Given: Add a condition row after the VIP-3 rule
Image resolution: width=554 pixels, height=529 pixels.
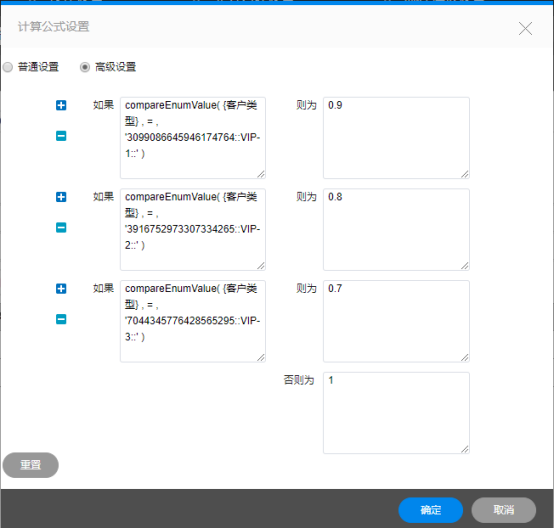Looking at the screenshot, I should (x=61, y=289).
